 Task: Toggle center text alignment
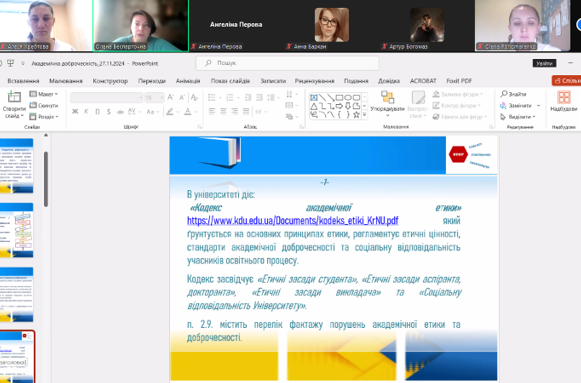coord(223,111)
